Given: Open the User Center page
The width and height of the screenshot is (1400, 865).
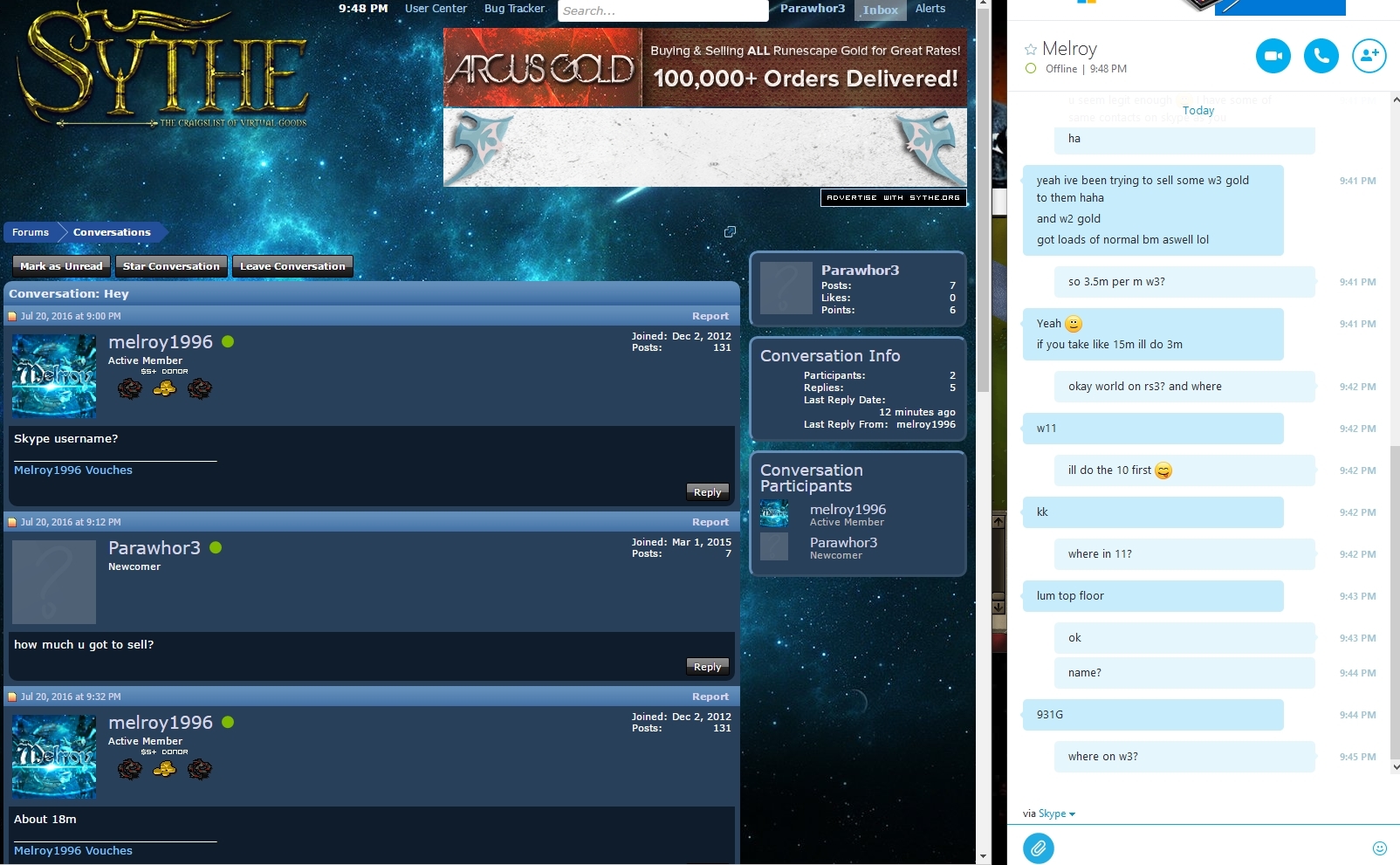Looking at the screenshot, I should 436,9.
